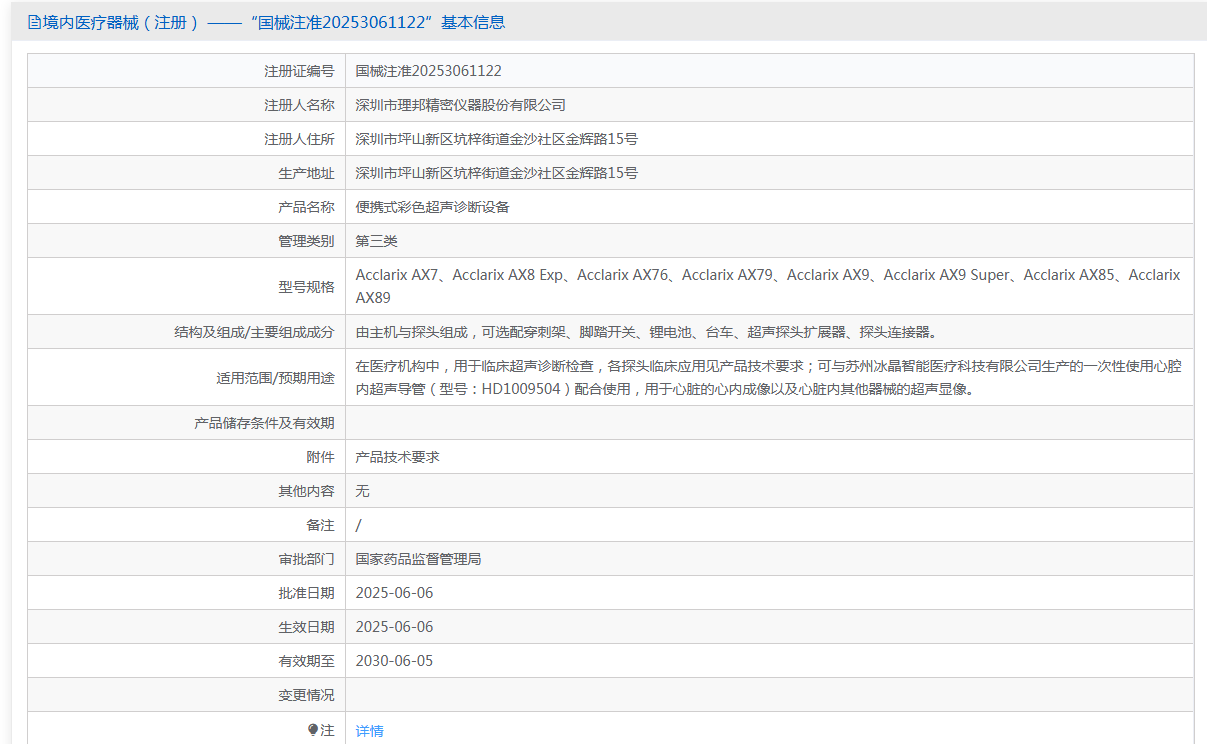Click the 批准日期 label
Image resolution: width=1207 pixels, height=744 pixels.
click(x=306, y=593)
